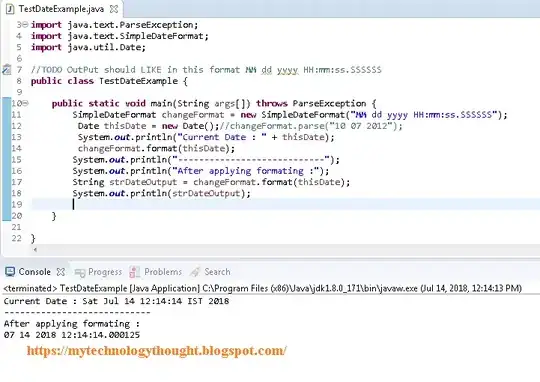Collapse the imports fold at line 3
This screenshot has height=382, width=540.
25,24
